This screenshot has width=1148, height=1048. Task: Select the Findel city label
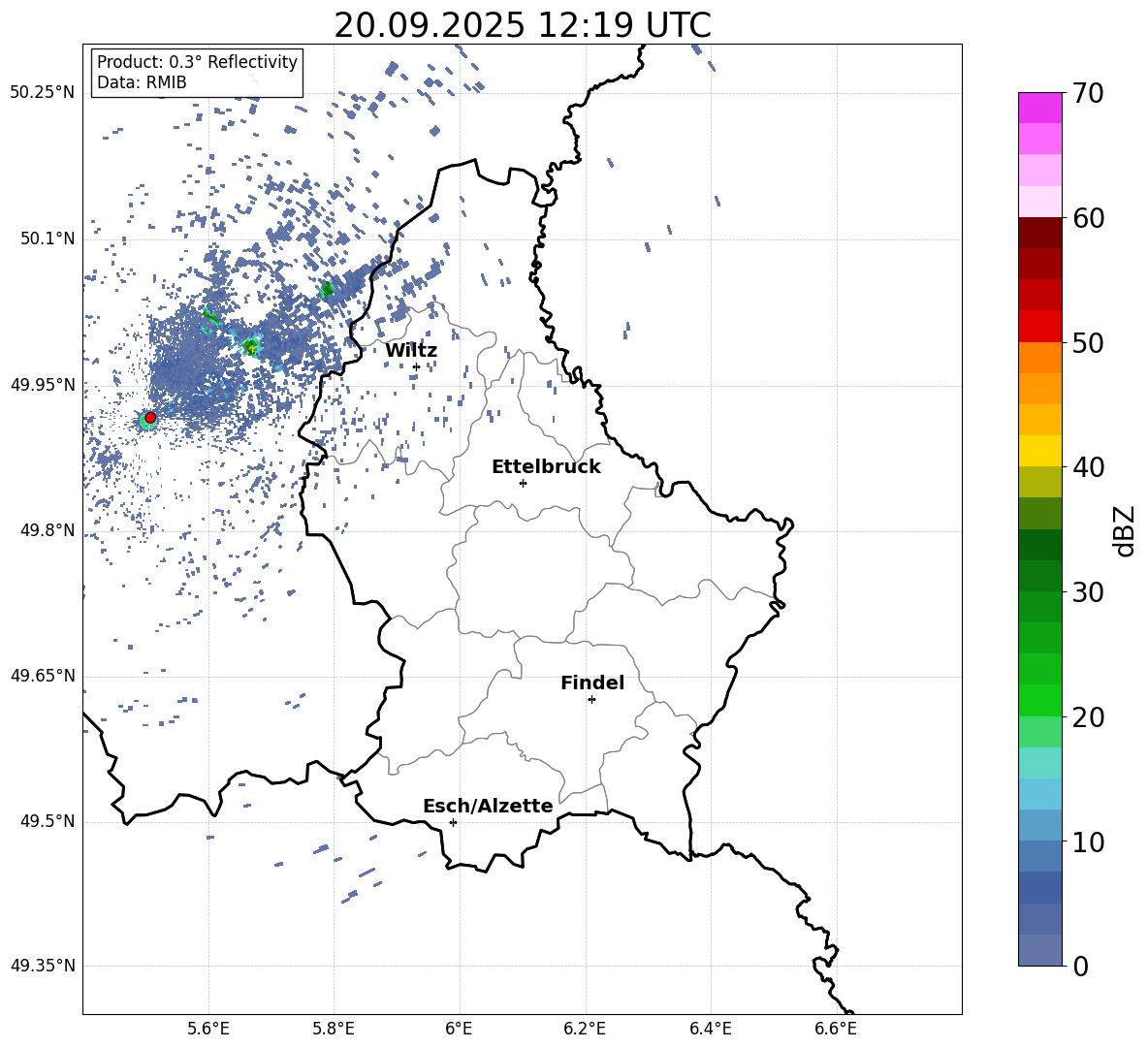click(592, 683)
